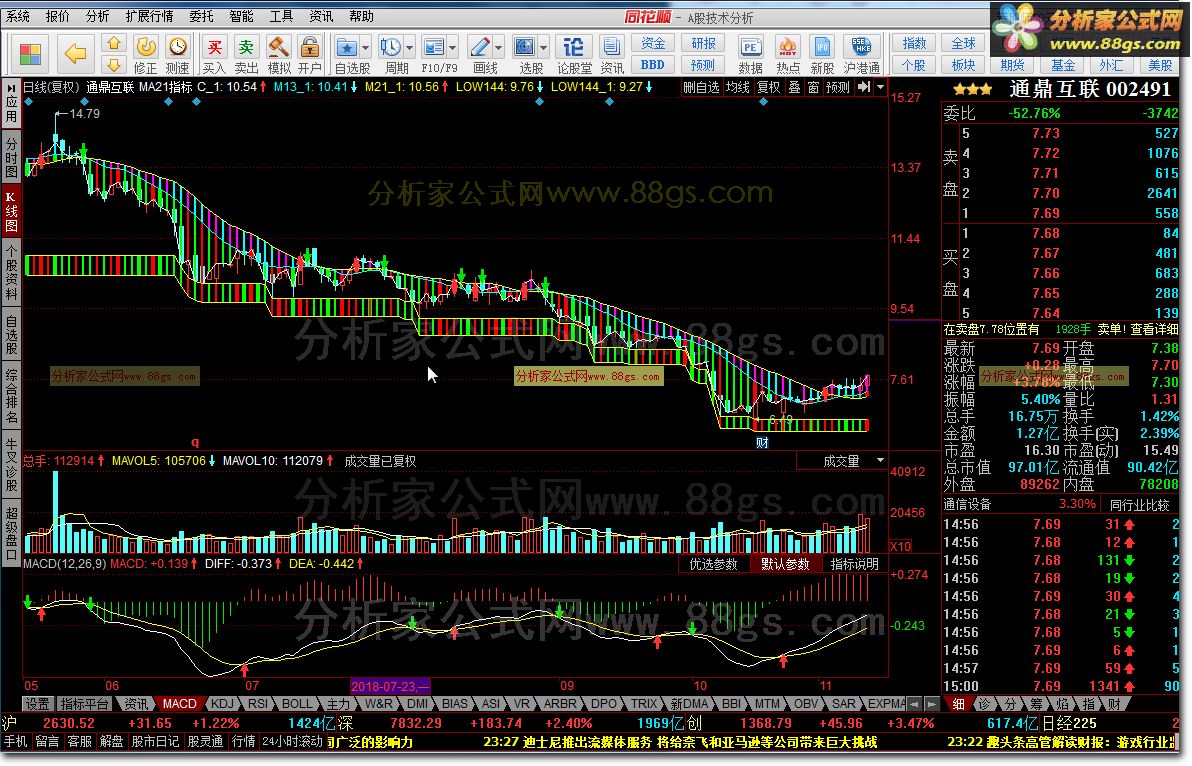Viewport: 1192px width, 766px height.
Task: Toggle 复权 price adjustment
Action: point(769,87)
